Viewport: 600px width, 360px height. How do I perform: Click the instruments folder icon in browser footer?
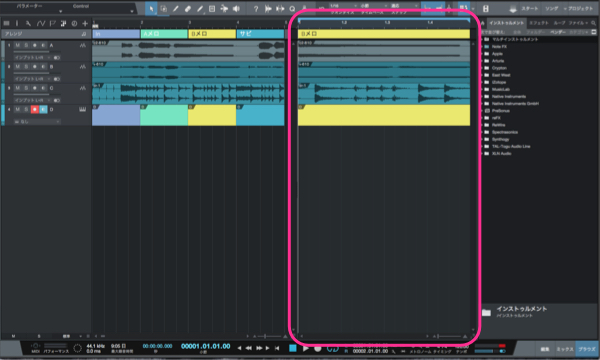click(x=486, y=312)
